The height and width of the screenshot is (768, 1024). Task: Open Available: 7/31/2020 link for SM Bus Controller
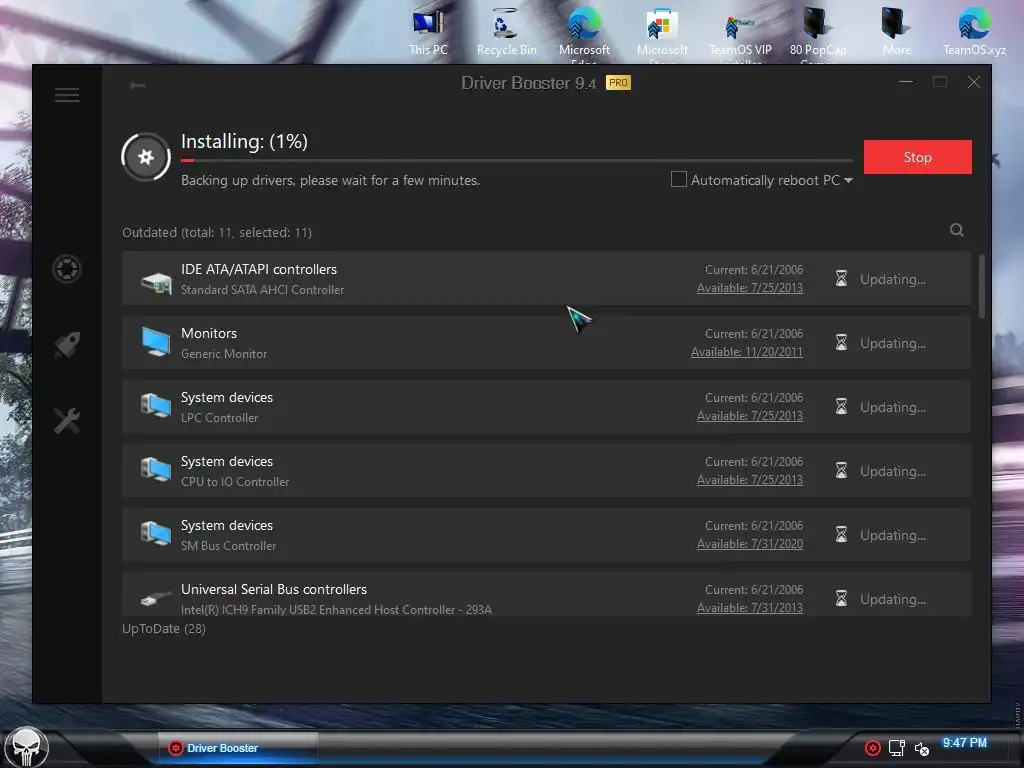750,544
